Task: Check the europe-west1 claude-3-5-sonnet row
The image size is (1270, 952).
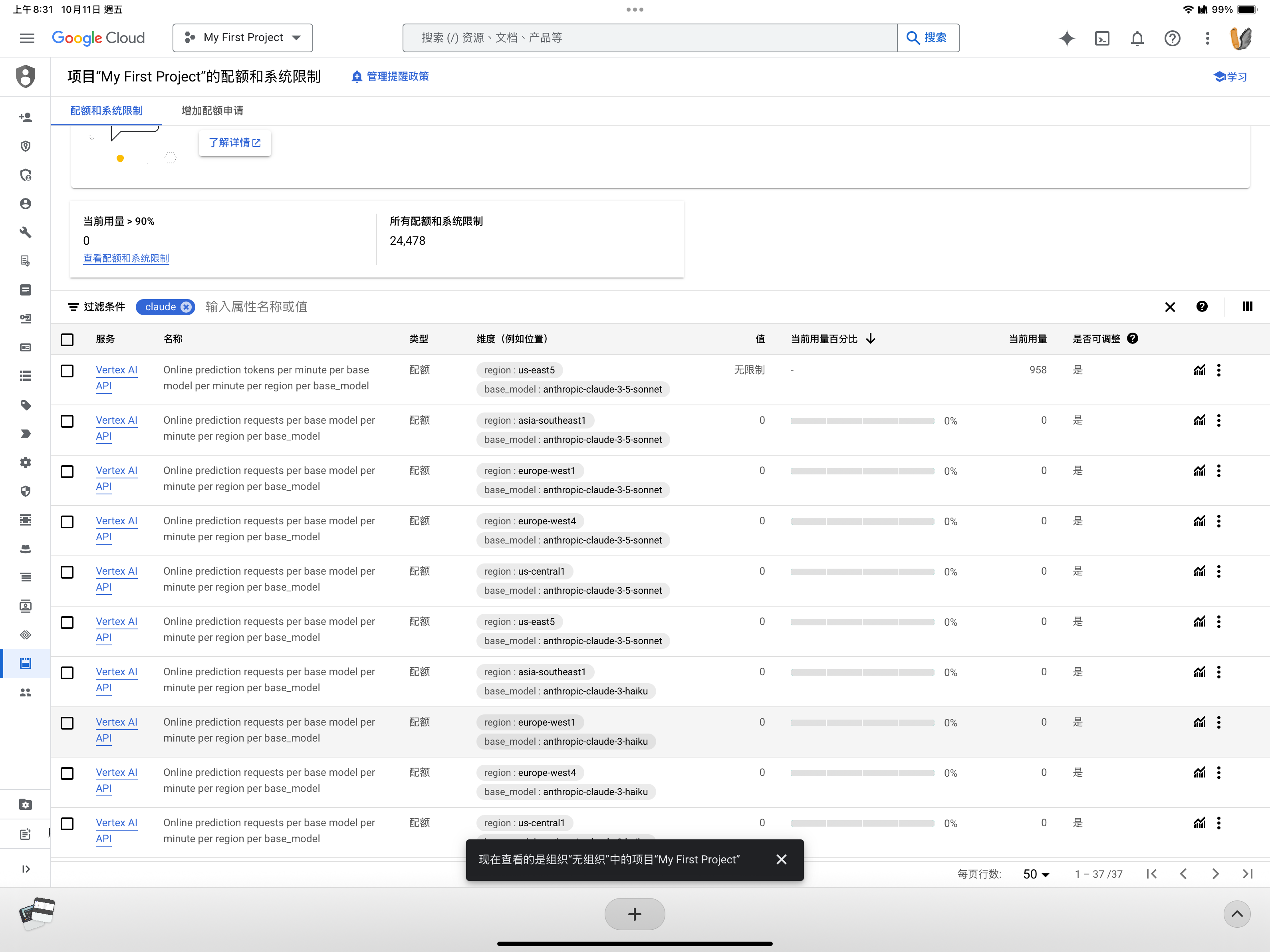Action: point(67,471)
